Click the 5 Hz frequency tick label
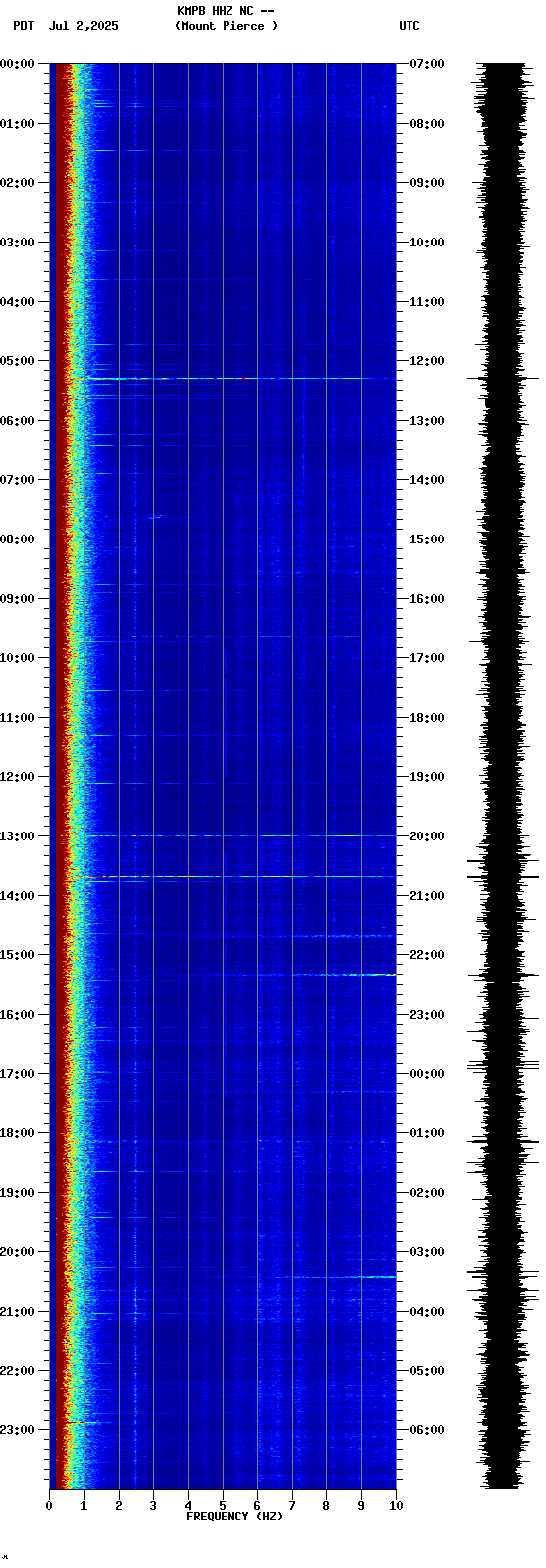This screenshot has width=546, height=1568. [x=223, y=1506]
